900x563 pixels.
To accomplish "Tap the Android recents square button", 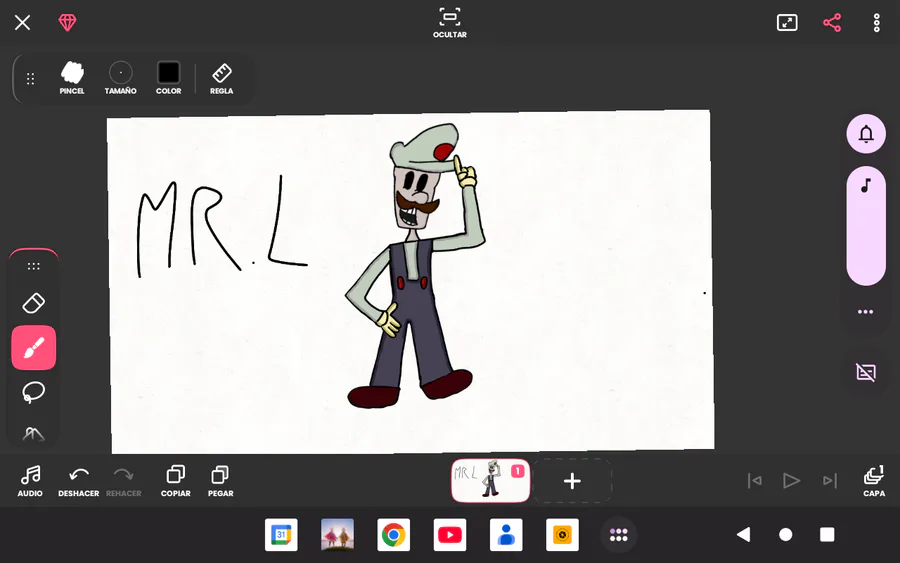I will (x=827, y=535).
